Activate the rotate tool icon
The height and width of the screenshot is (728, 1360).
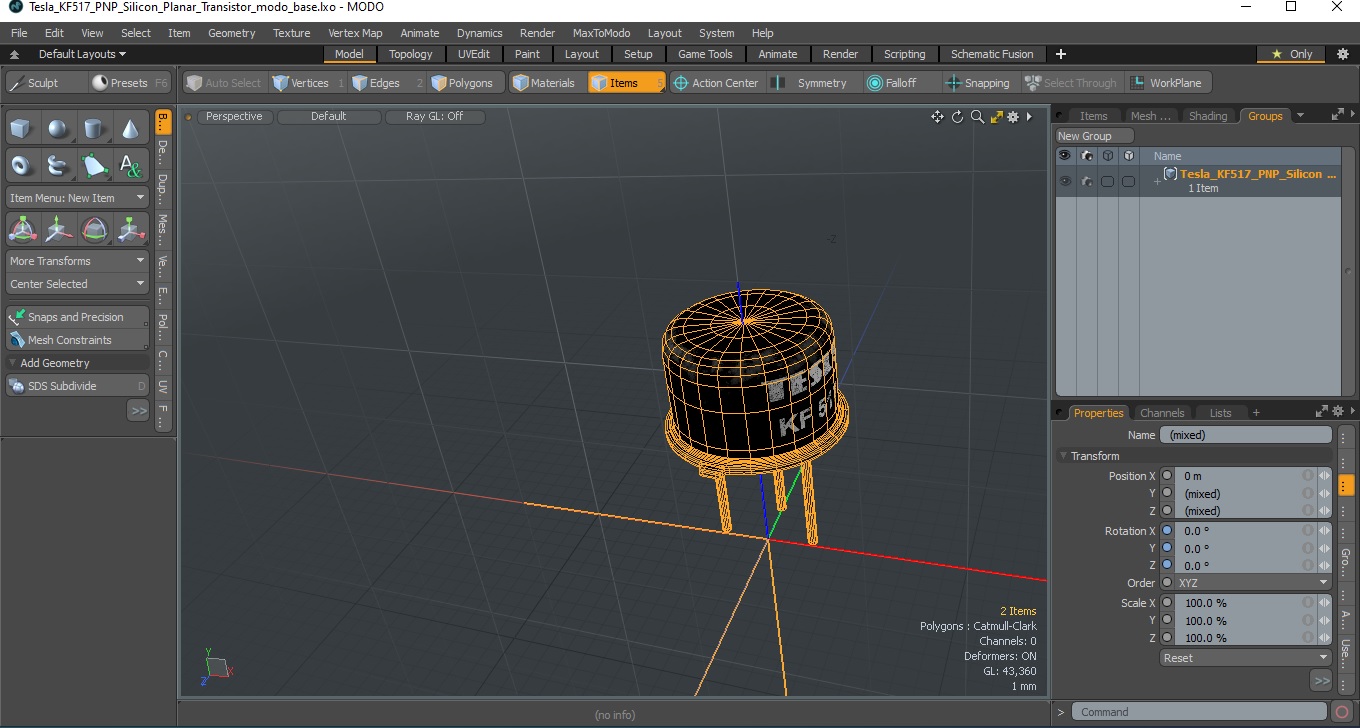click(x=94, y=229)
